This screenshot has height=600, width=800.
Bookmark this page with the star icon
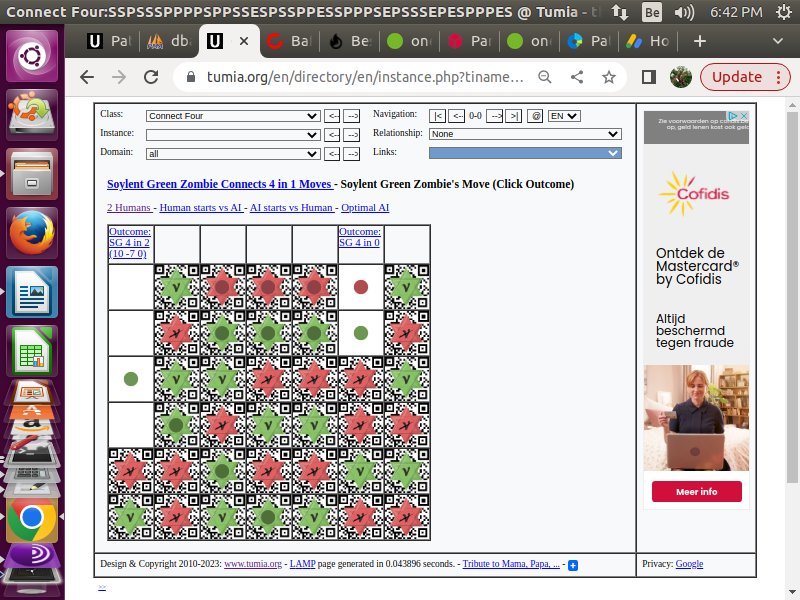pos(608,77)
